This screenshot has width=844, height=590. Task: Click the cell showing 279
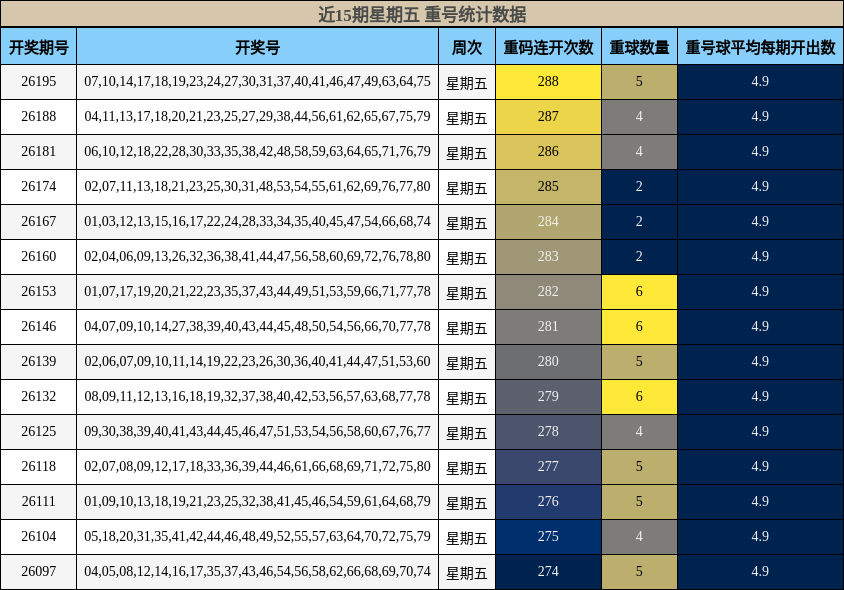(x=548, y=397)
